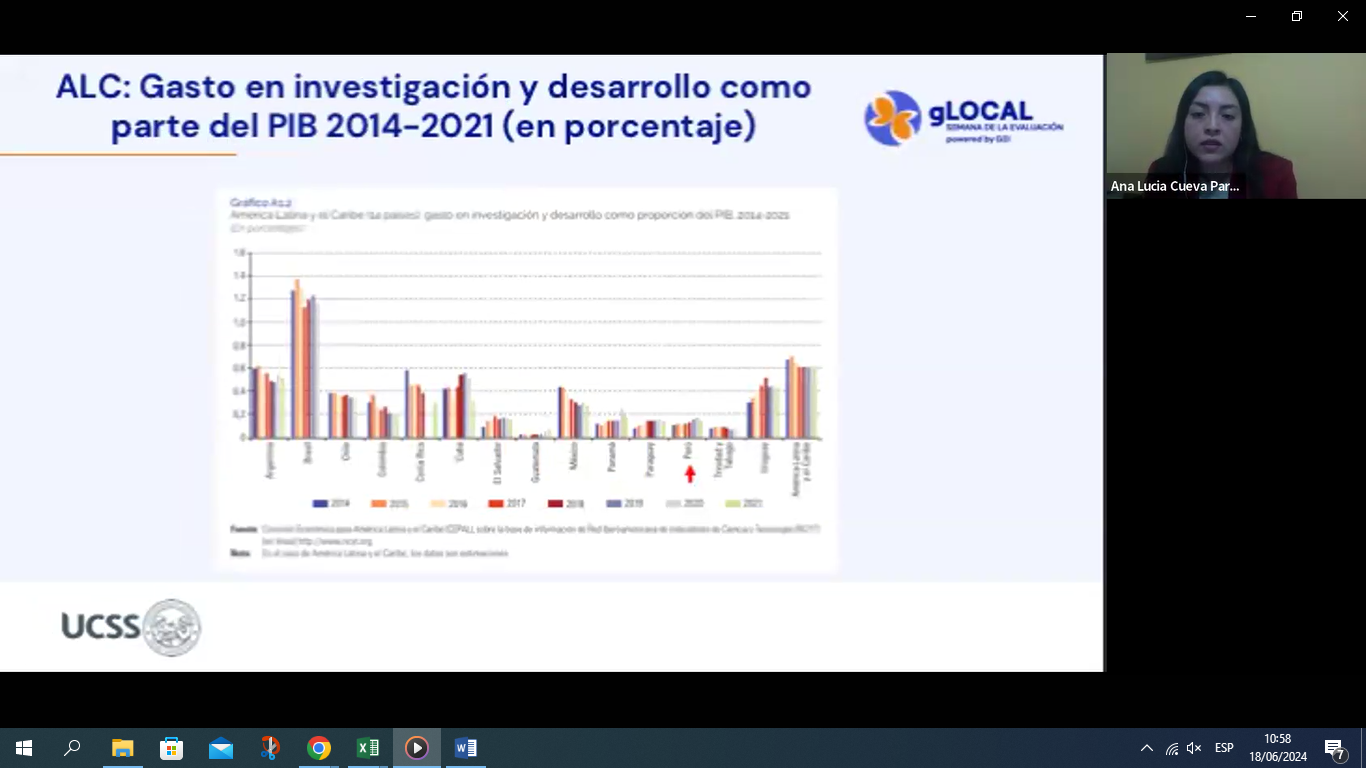Open the Windows Start menu
1366x768 pixels.
tap(24, 748)
